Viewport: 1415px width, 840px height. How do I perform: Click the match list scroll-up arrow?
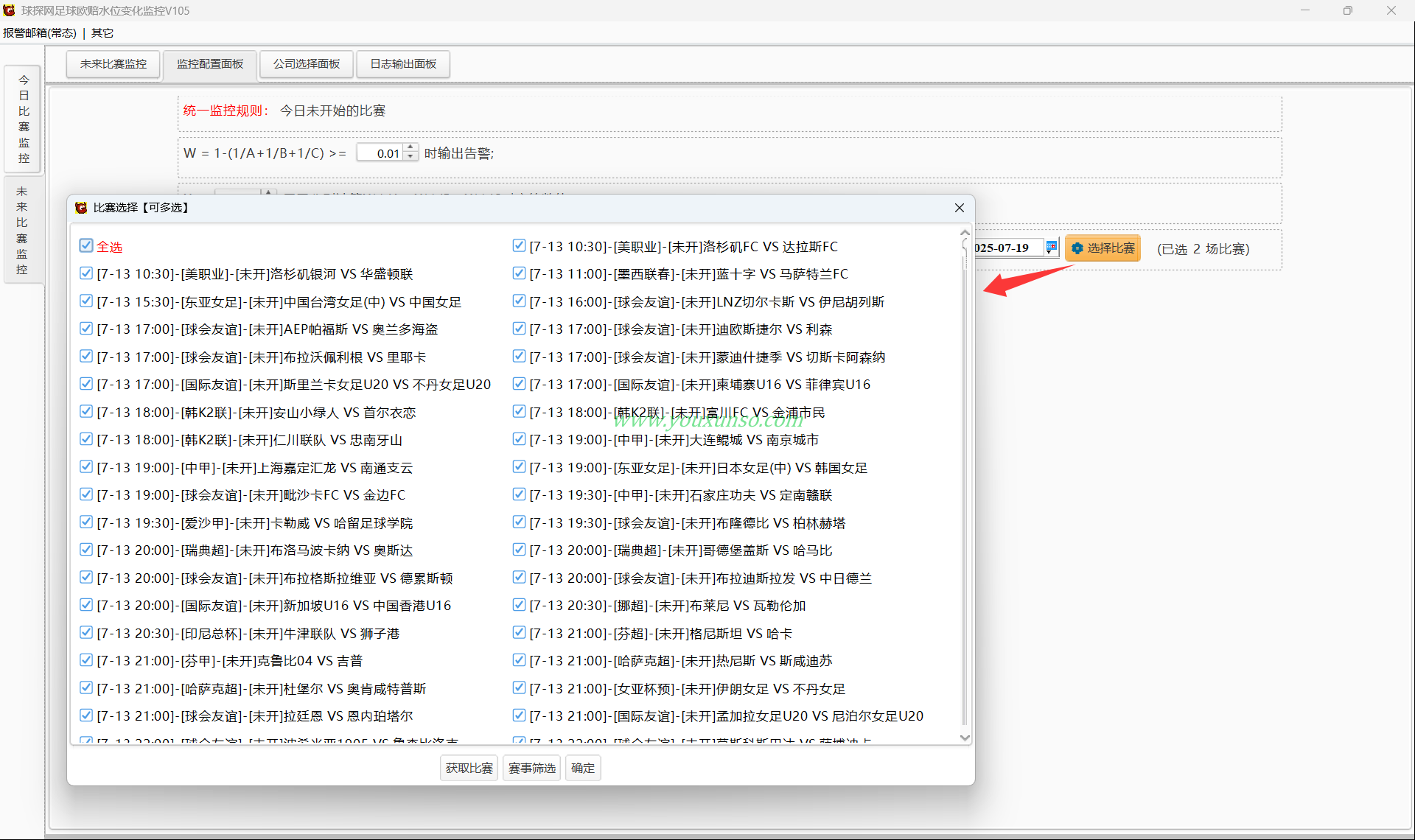[x=965, y=233]
